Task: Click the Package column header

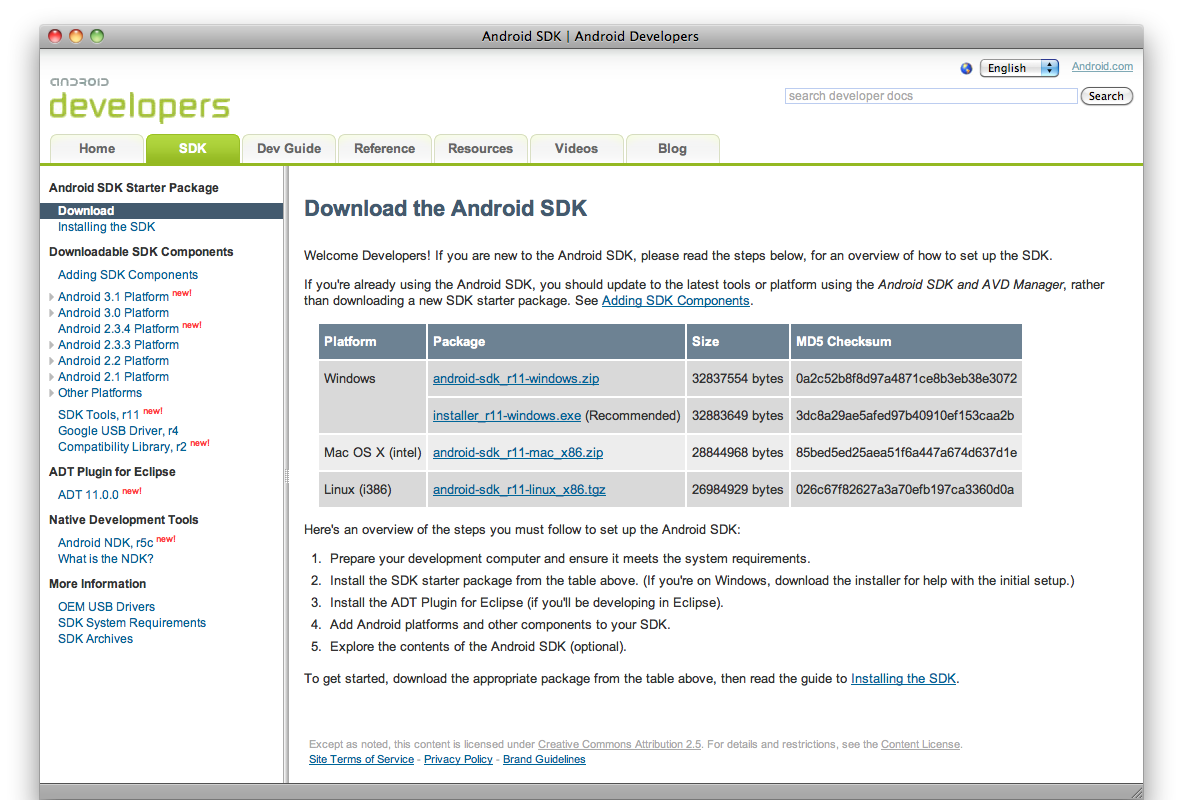Action: 556,342
